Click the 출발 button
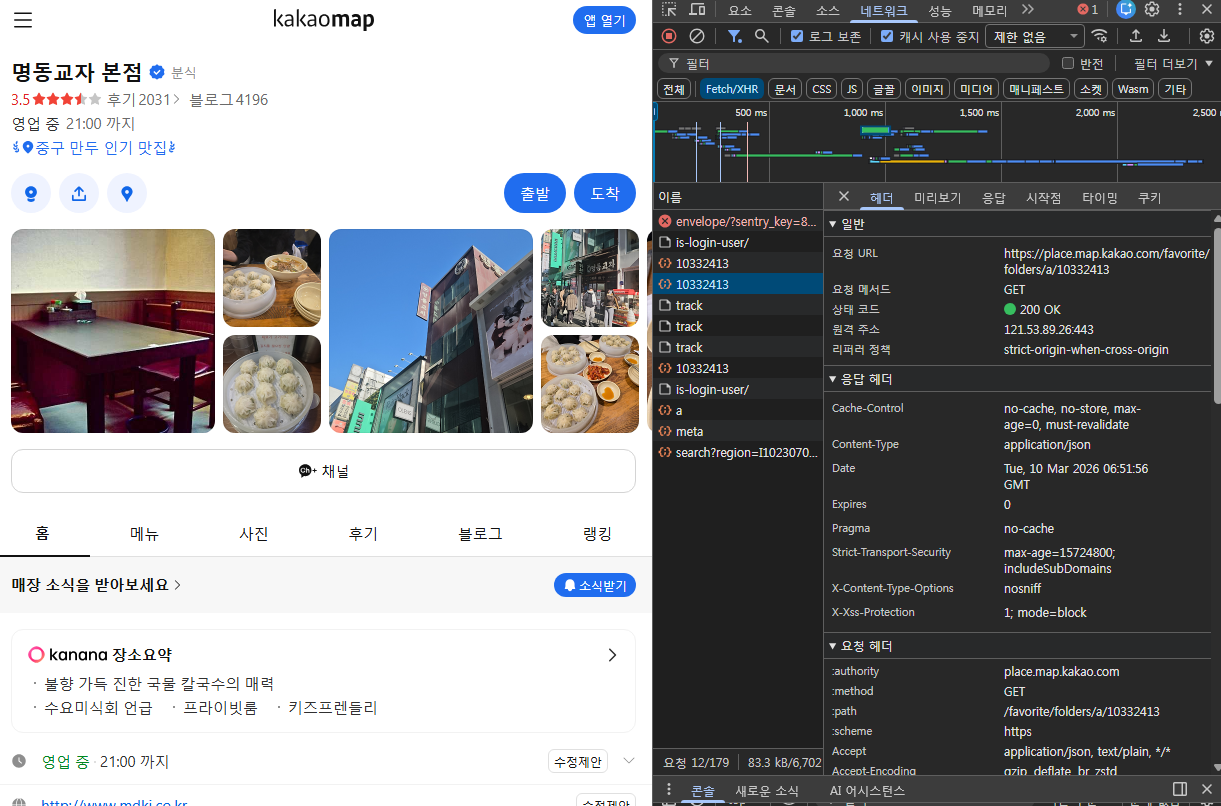This screenshot has height=806, width=1221. [535, 193]
